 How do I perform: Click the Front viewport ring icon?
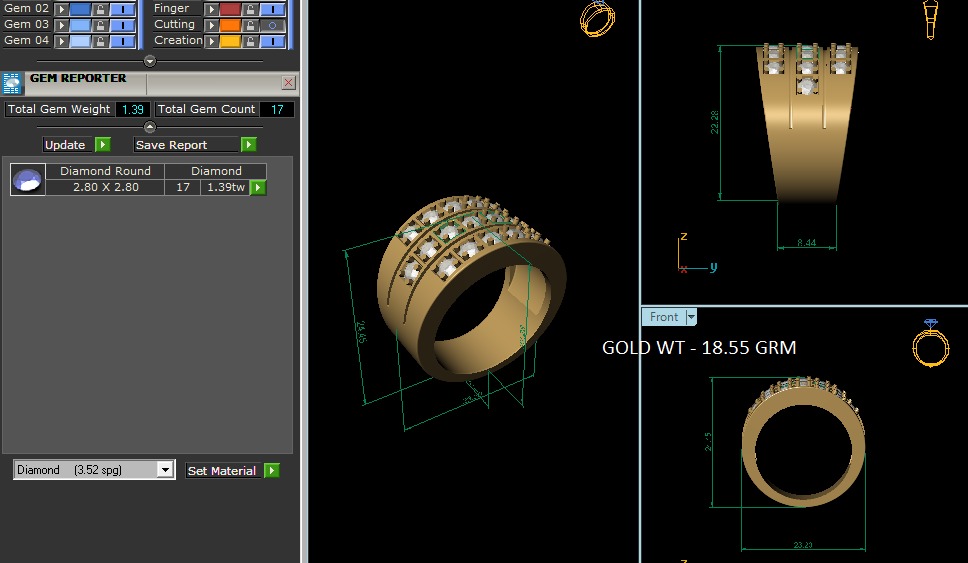tap(930, 343)
